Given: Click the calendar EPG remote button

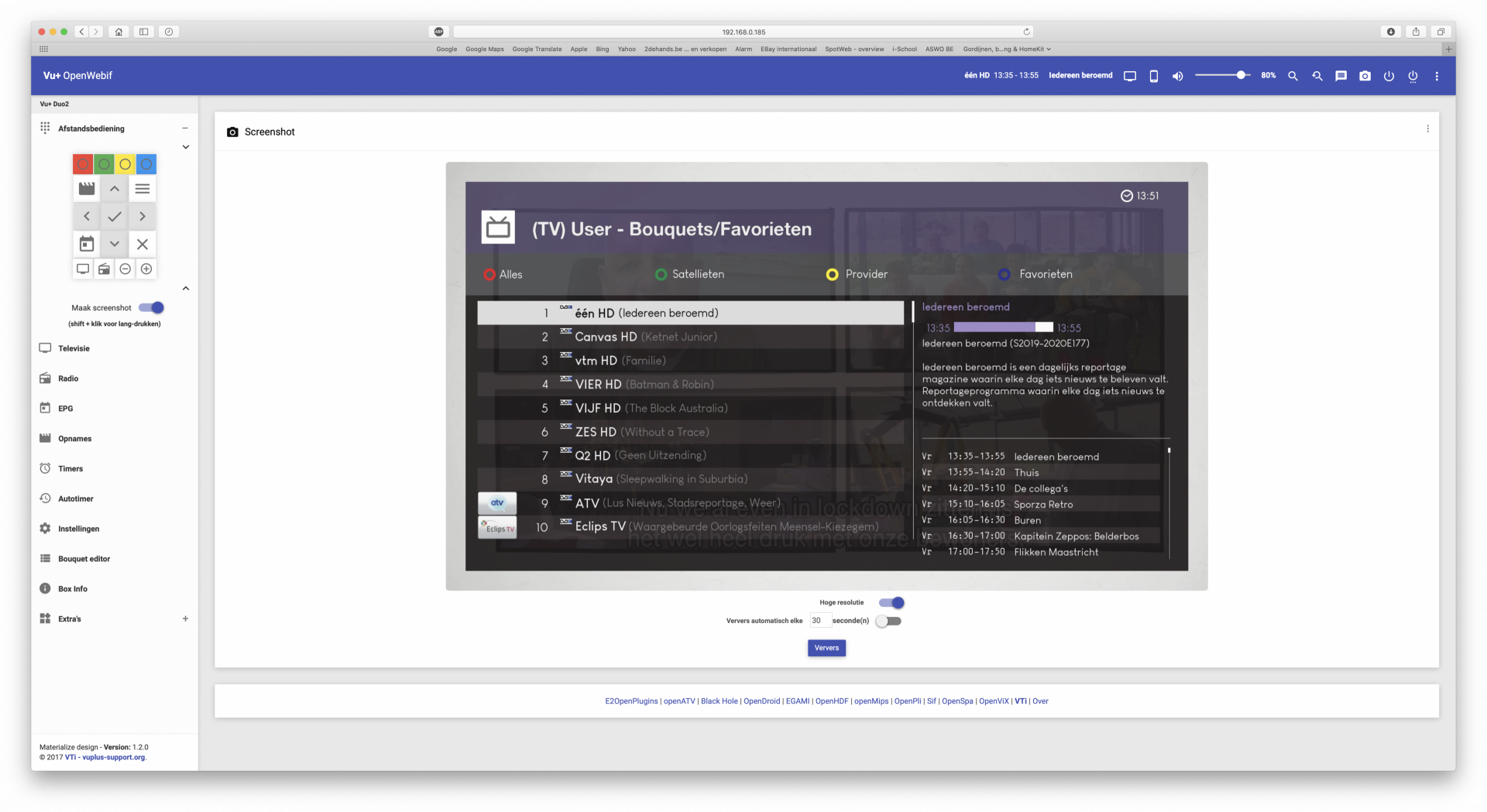Looking at the screenshot, I should pyautogui.click(x=87, y=244).
